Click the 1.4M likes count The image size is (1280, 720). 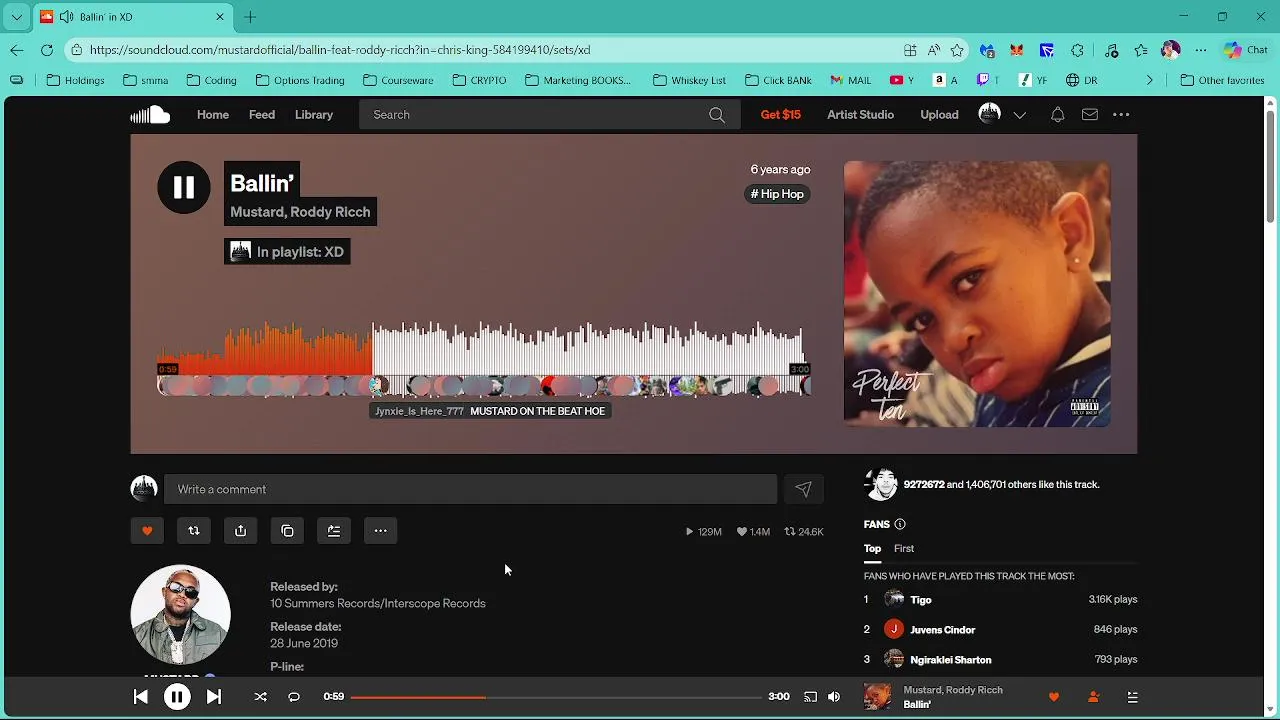753,532
